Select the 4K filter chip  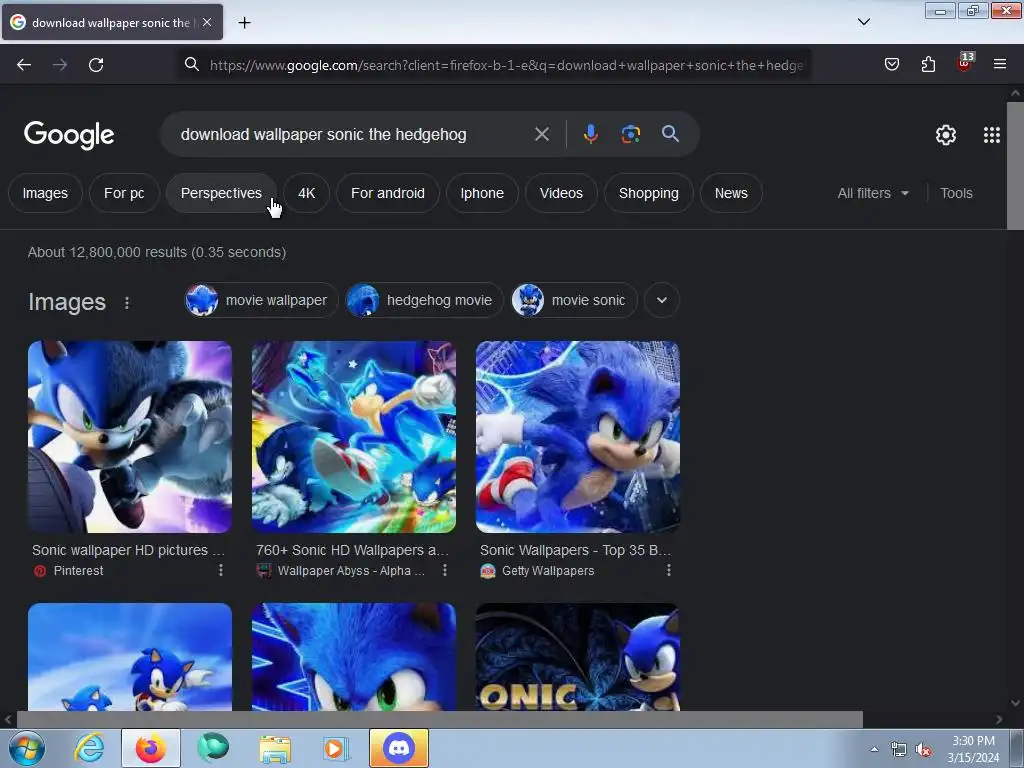pos(306,193)
